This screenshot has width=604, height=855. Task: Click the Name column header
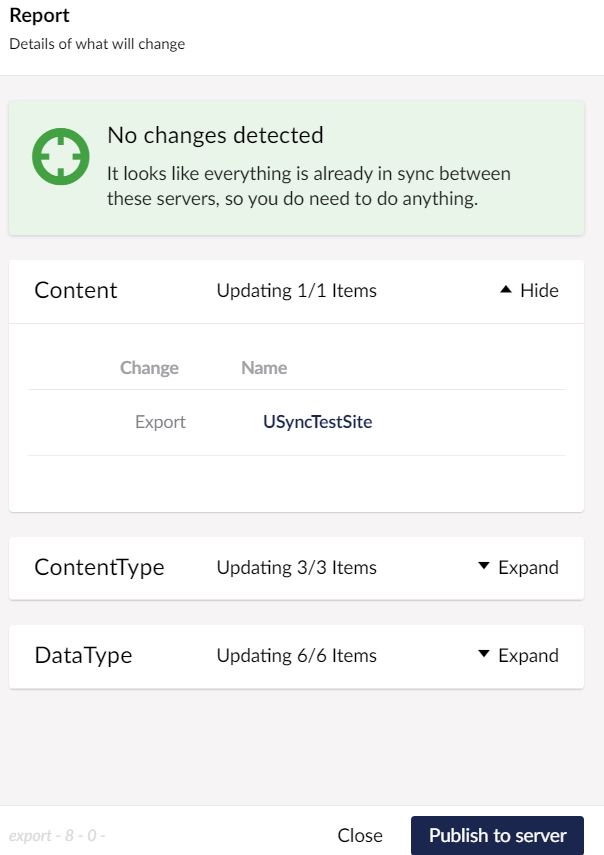tap(264, 368)
